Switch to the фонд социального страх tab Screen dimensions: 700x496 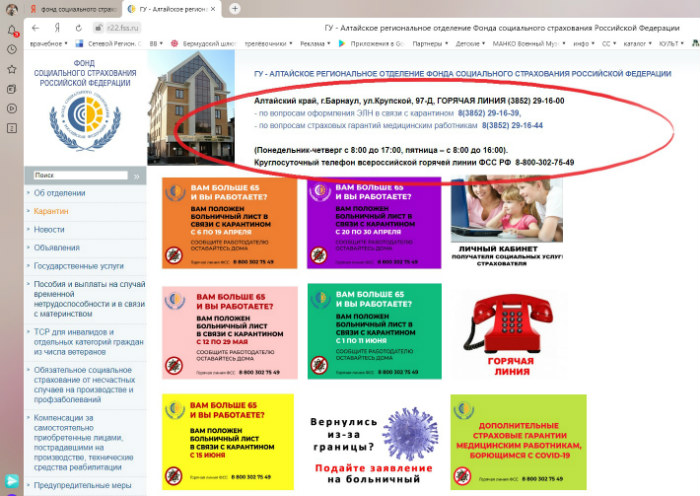tap(74, 9)
